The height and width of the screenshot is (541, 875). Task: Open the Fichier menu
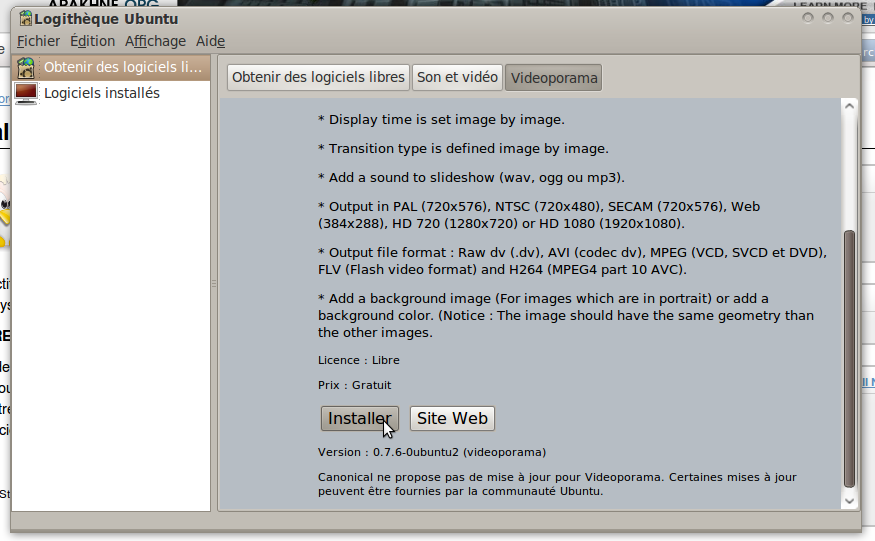tap(39, 41)
